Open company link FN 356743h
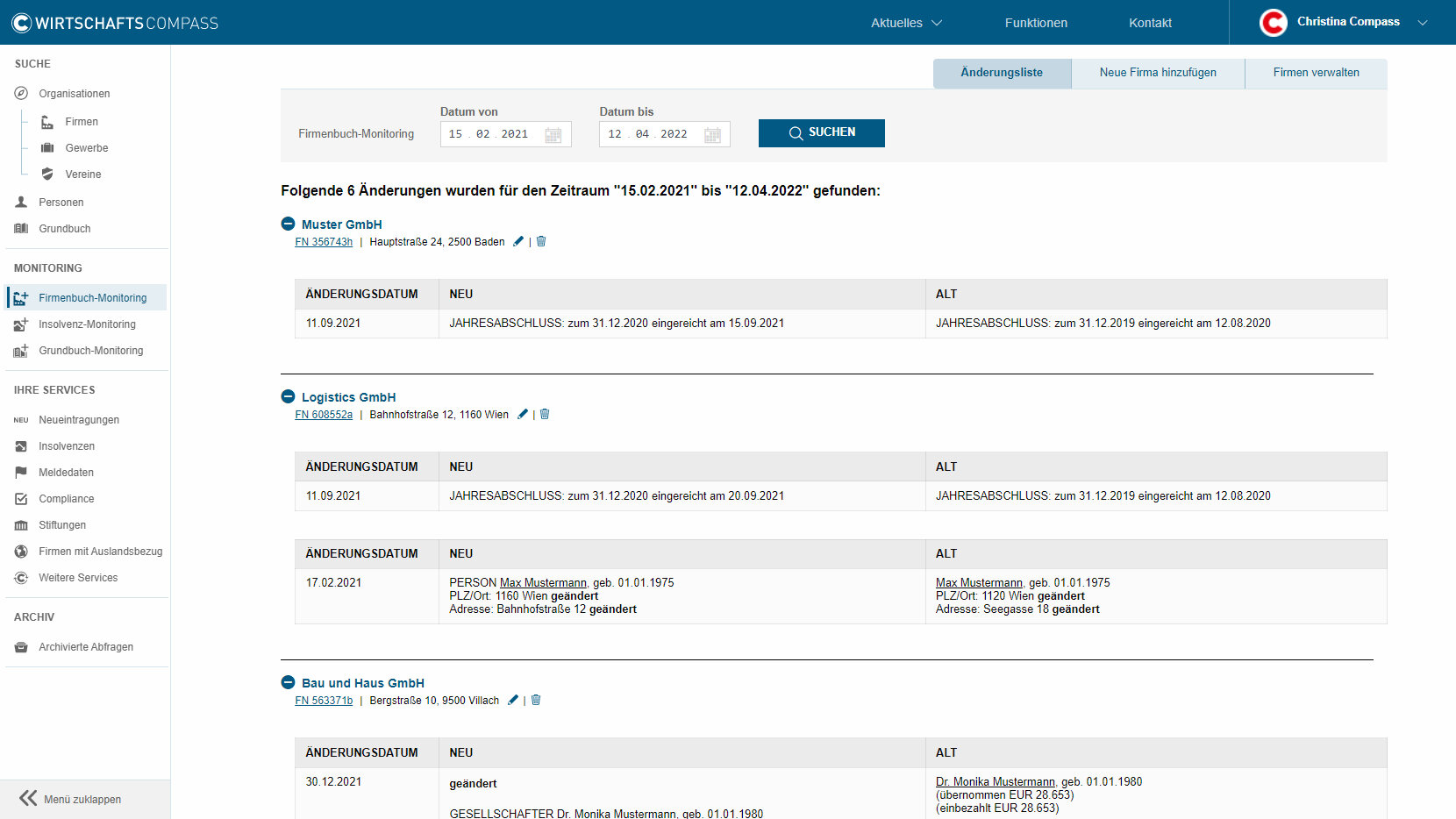This screenshot has width=1456, height=819. click(324, 242)
